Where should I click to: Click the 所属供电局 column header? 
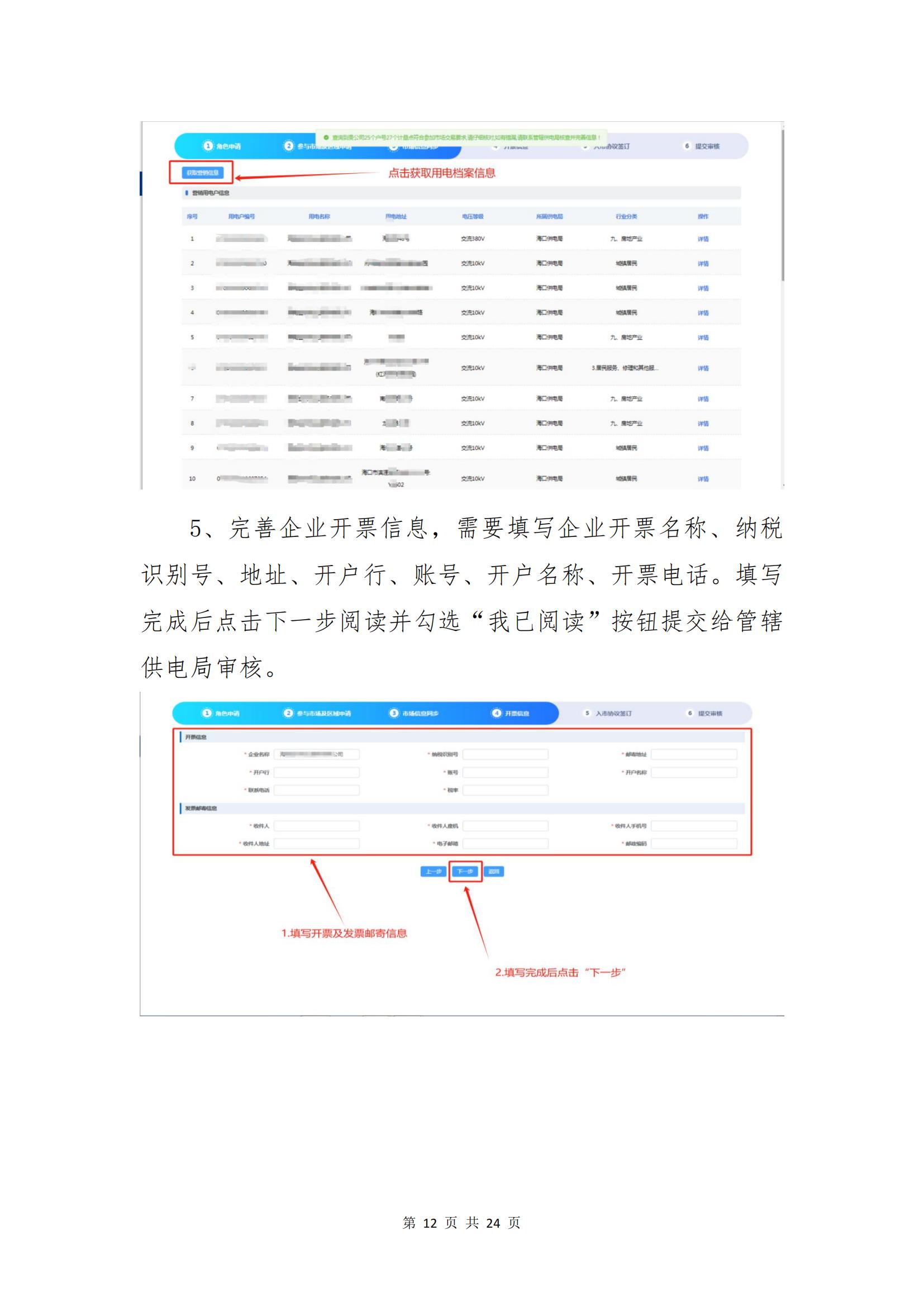tap(550, 217)
